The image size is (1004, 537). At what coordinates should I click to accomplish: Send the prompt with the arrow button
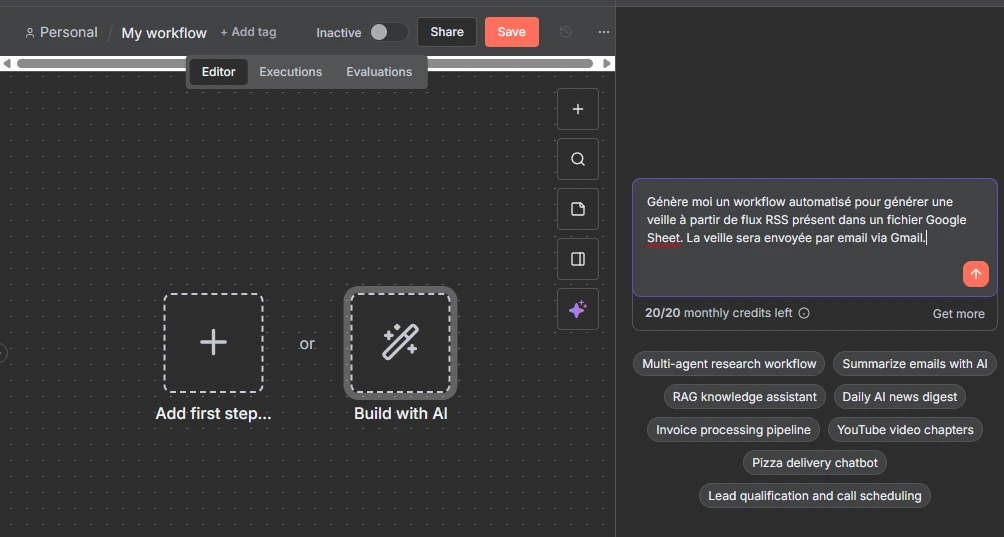click(976, 274)
